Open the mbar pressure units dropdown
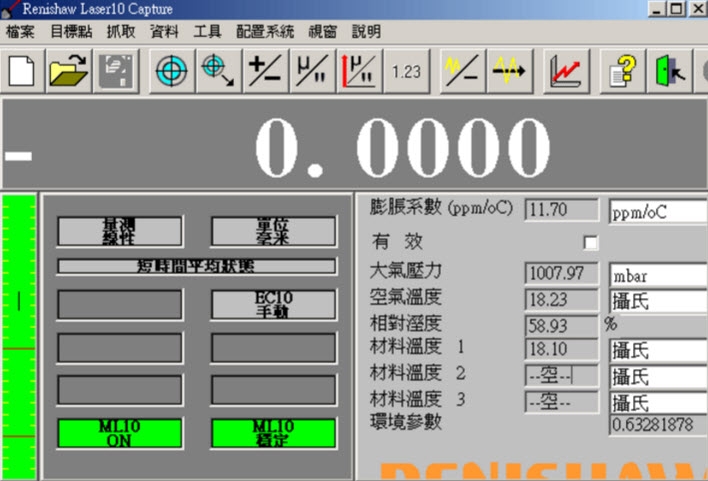Screen dimensions: 708x481 click(657, 274)
